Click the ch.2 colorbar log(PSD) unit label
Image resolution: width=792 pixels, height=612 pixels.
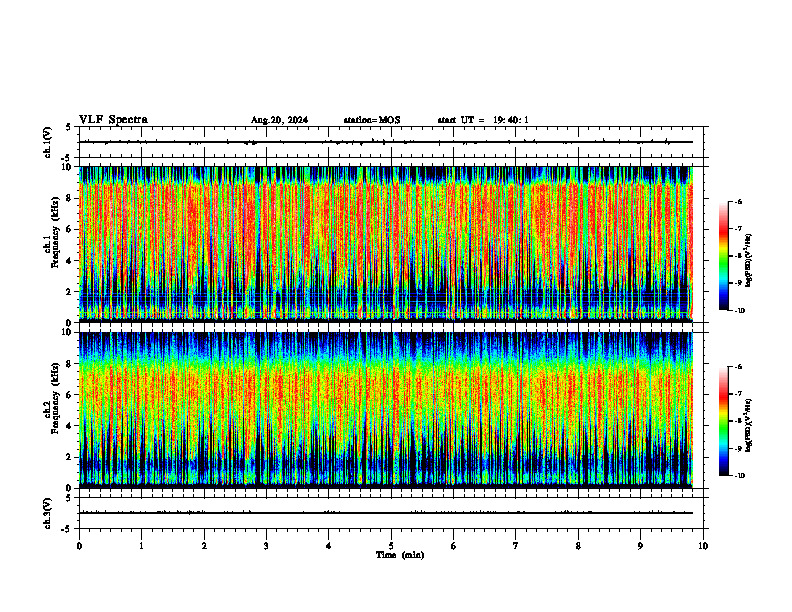pos(749,425)
